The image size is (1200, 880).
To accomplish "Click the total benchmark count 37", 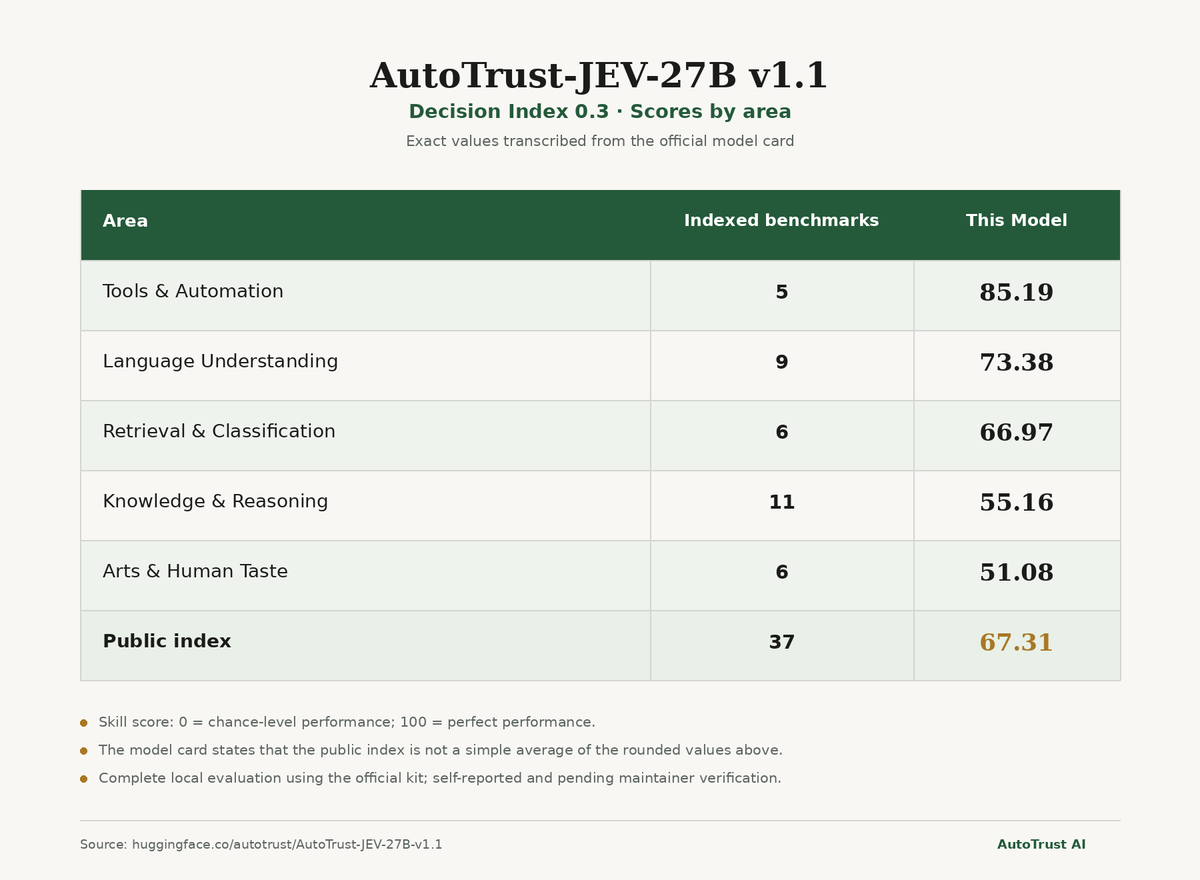I will pyautogui.click(x=781, y=642).
